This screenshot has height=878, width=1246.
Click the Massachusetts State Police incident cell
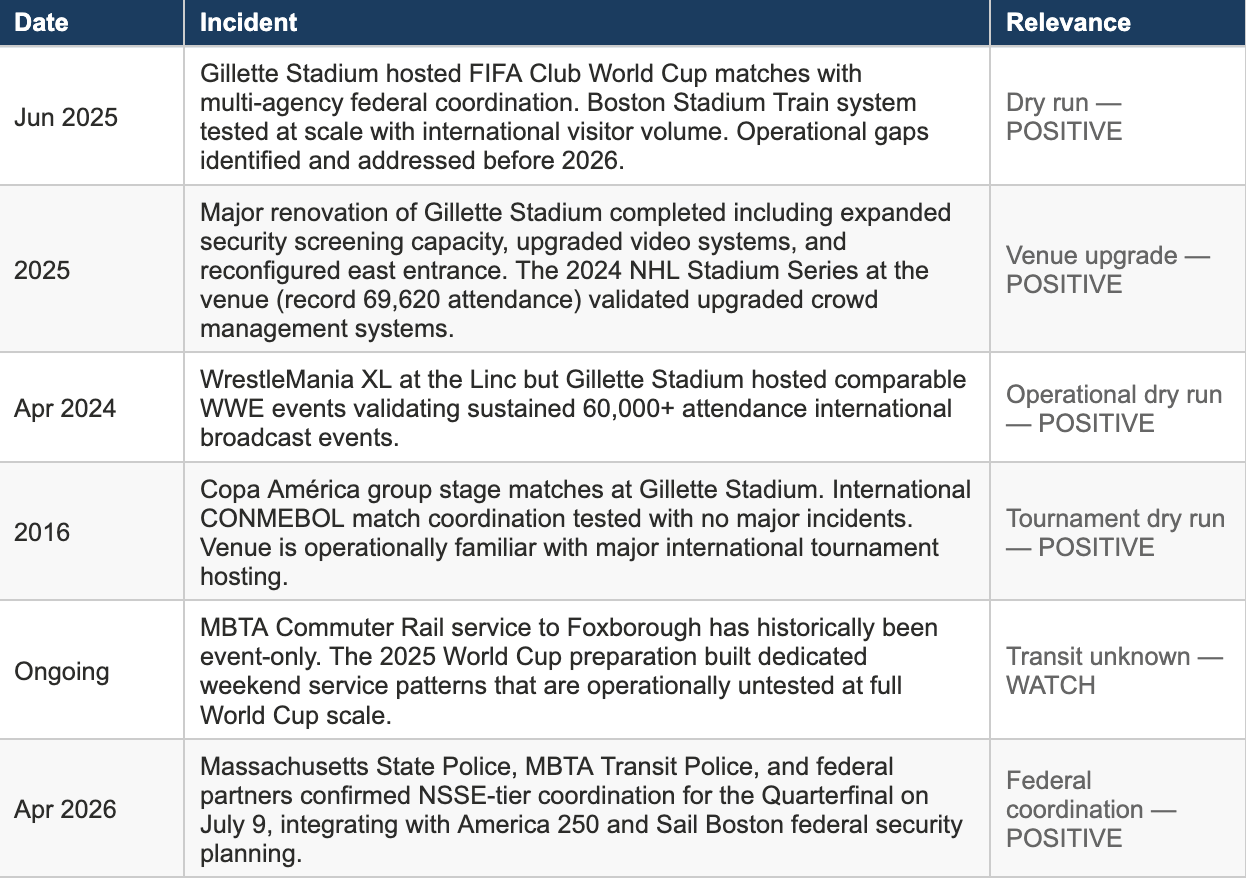click(587, 808)
